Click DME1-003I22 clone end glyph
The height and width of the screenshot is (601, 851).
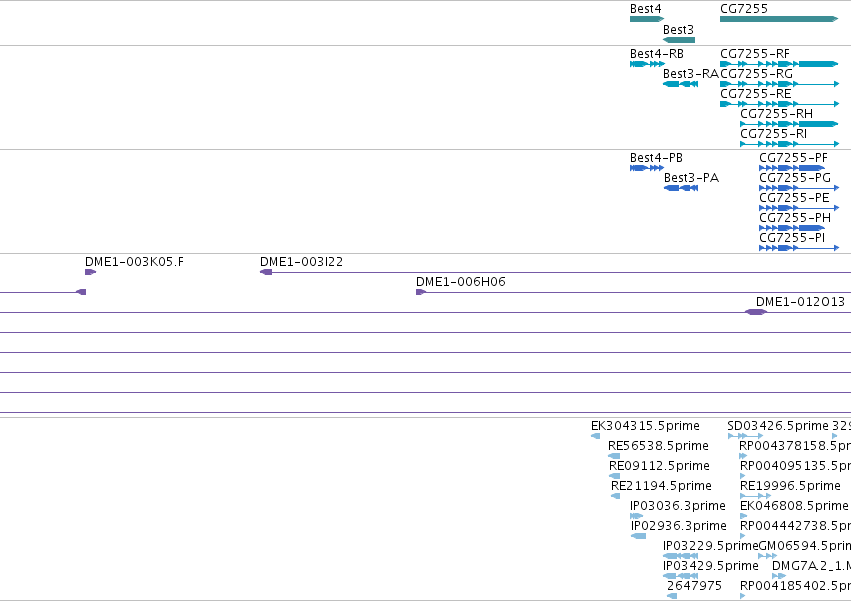pos(266,272)
